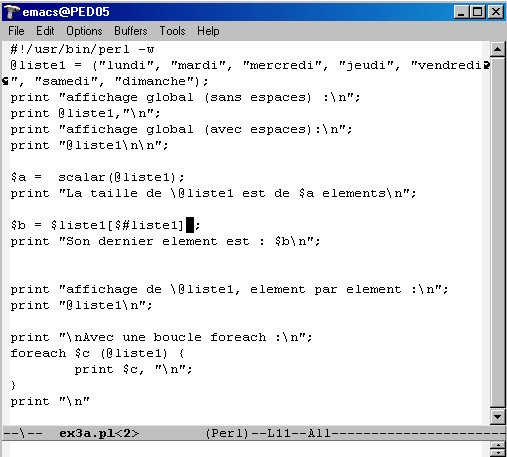
Task: Click on scalar(@liste1) expression
Action: tap(117, 177)
